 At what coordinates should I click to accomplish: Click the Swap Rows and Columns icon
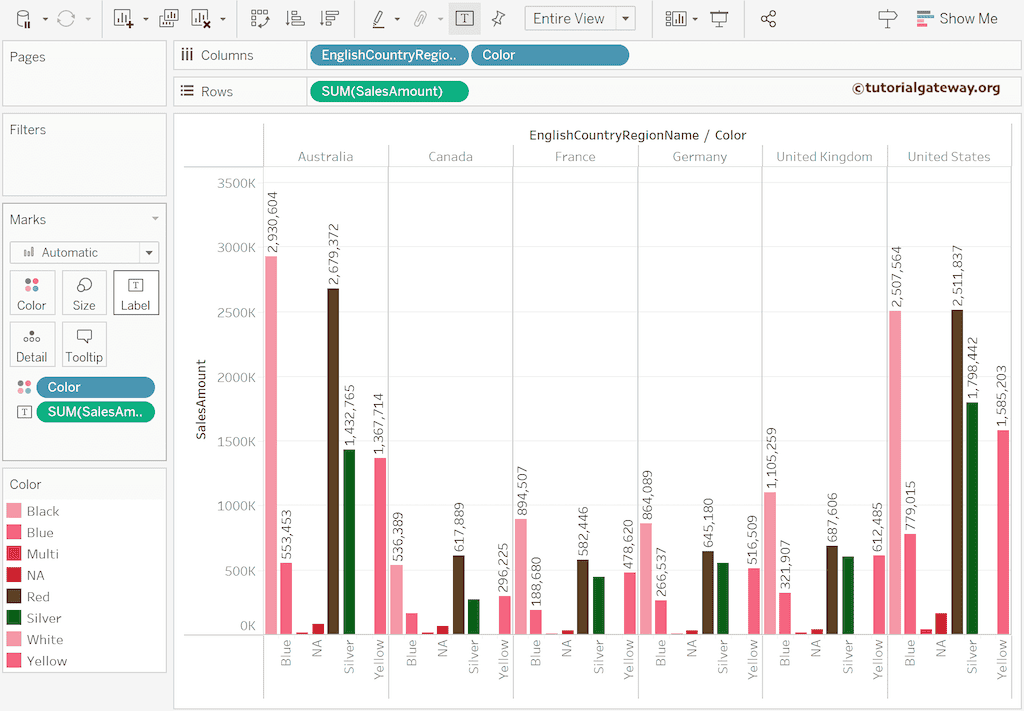pos(260,18)
